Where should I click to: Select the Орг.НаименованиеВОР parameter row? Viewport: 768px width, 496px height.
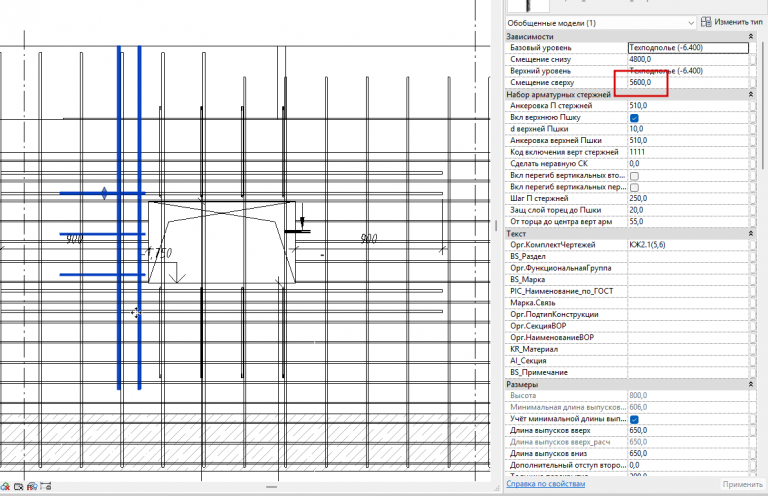[631, 338]
